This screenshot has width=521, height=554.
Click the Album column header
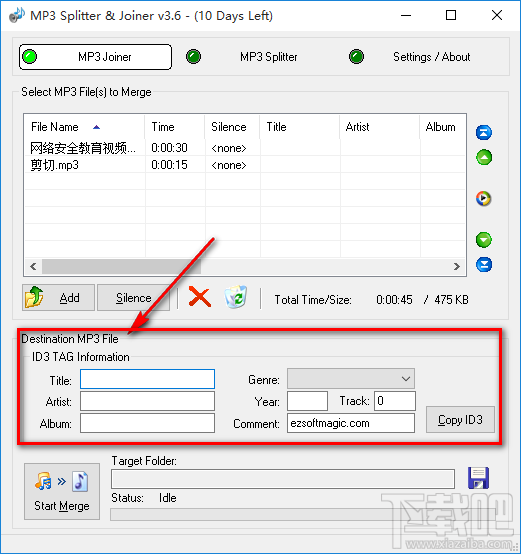443,127
